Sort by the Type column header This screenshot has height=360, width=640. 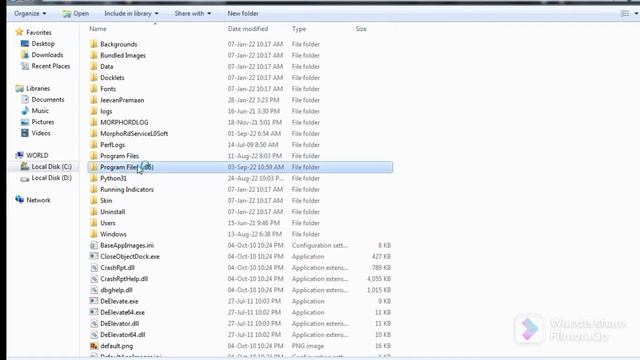click(299, 29)
